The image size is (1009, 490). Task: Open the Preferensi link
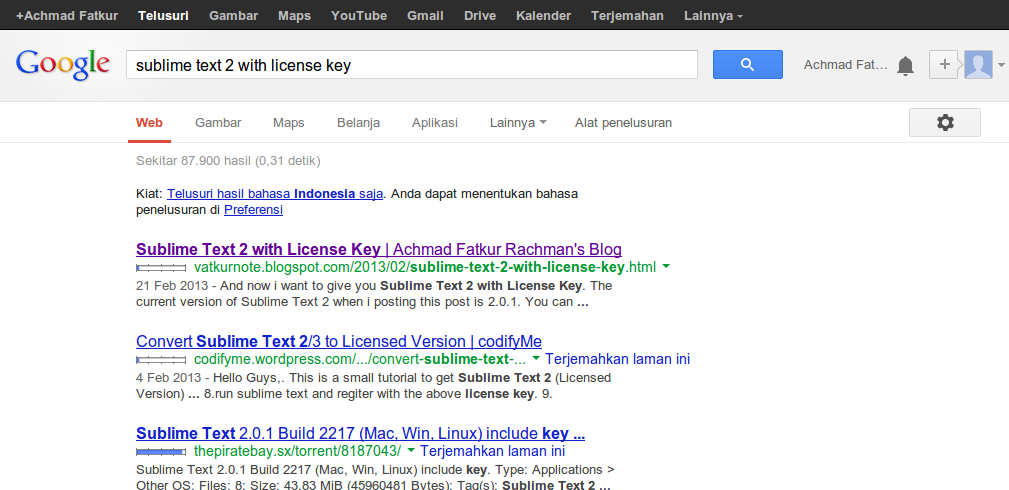[x=254, y=210]
